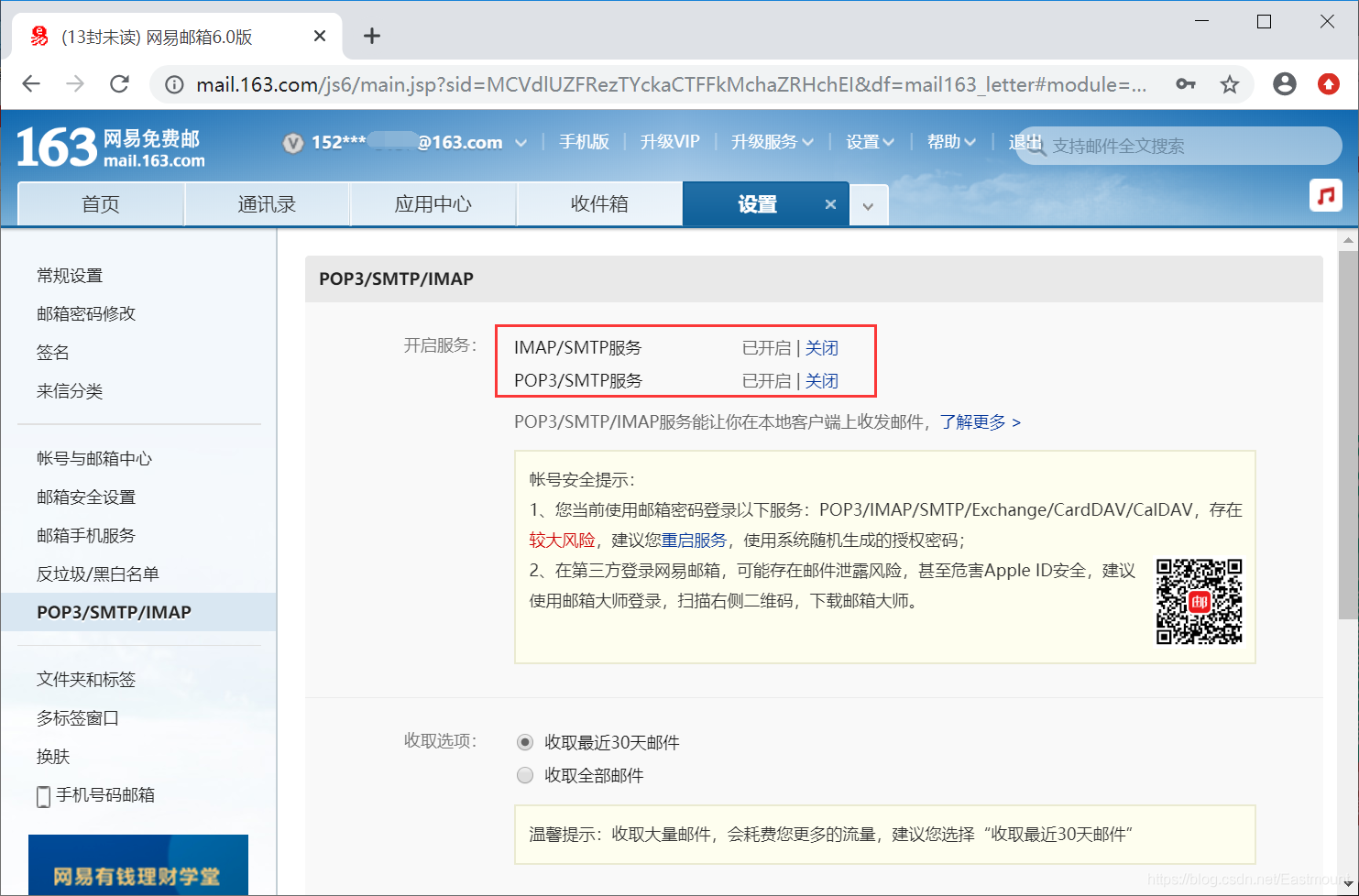Bookmark this page with star icon
1359x896 pixels.
coord(1230,84)
